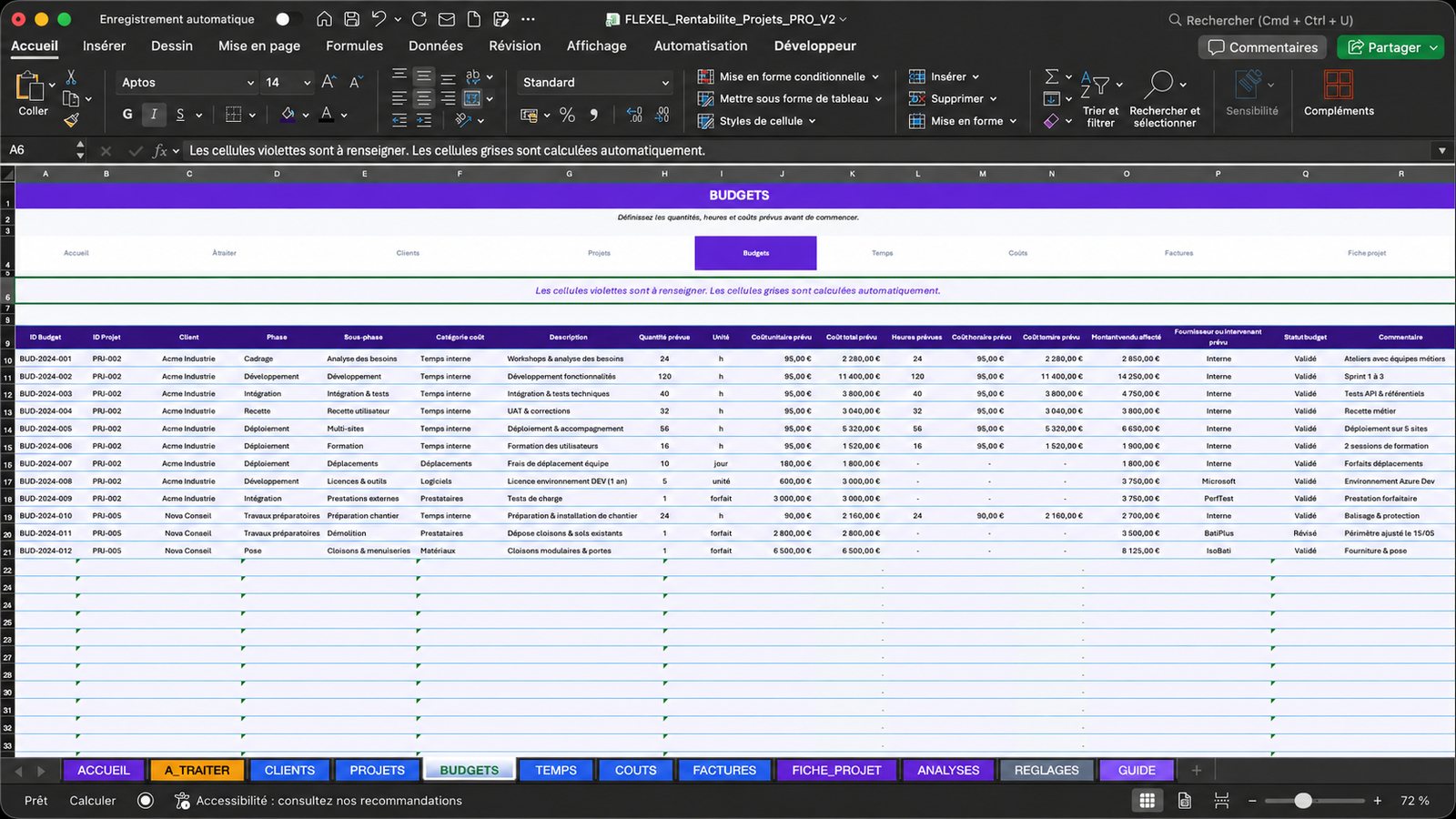Add a new sheet with the plus button
The height and width of the screenshot is (819, 1456).
coord(1197,770)
